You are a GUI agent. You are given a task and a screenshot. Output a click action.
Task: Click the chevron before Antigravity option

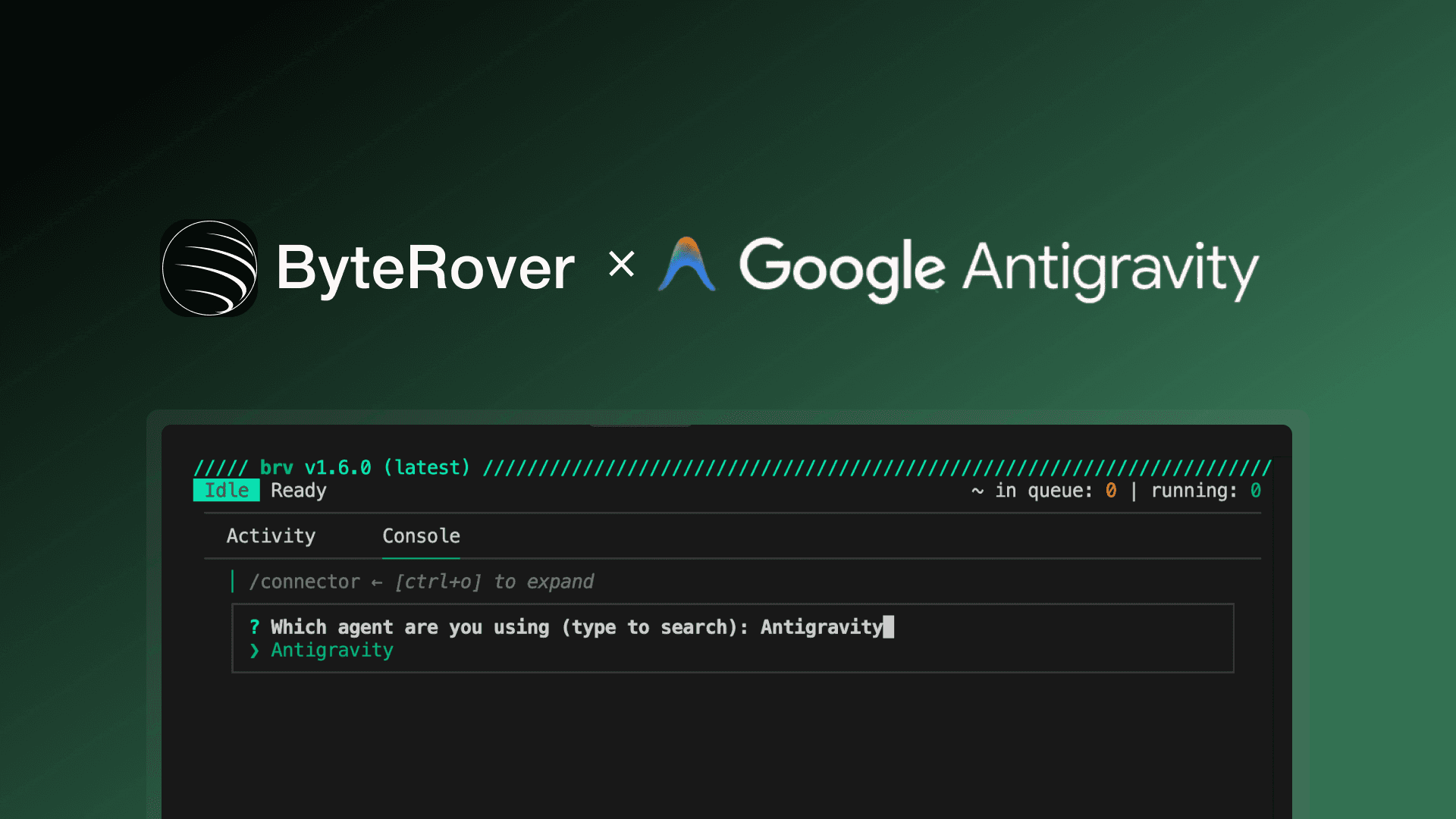click(x=255, y=651)
